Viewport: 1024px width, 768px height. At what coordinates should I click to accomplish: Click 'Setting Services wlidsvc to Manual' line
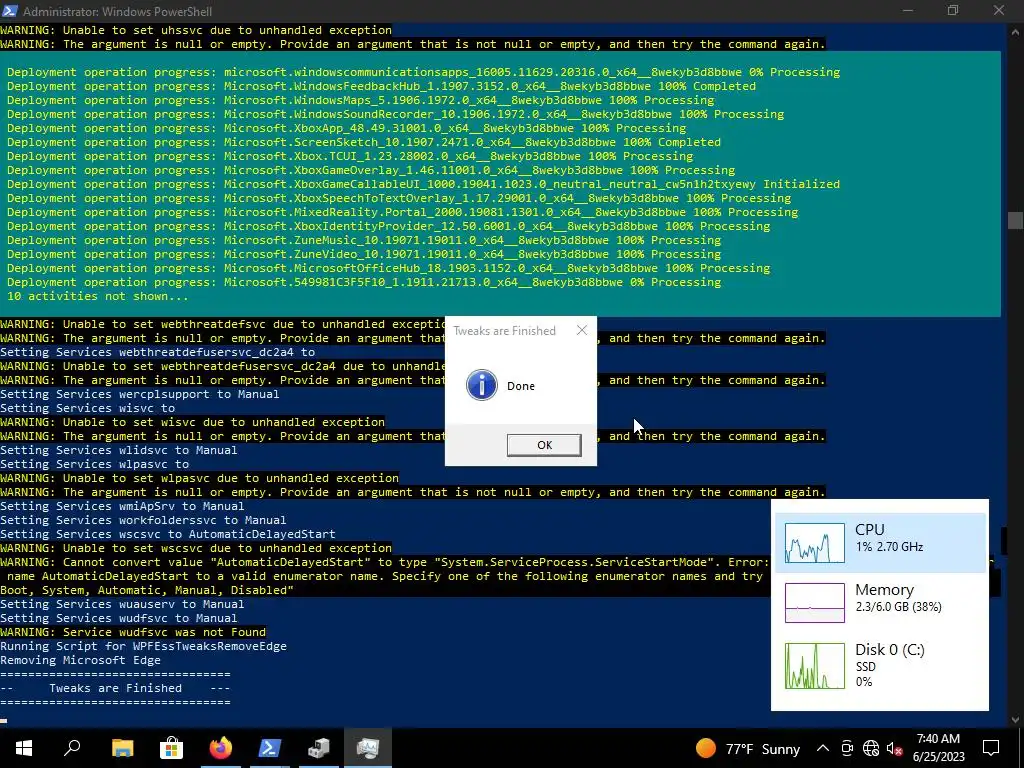[119, 450]
